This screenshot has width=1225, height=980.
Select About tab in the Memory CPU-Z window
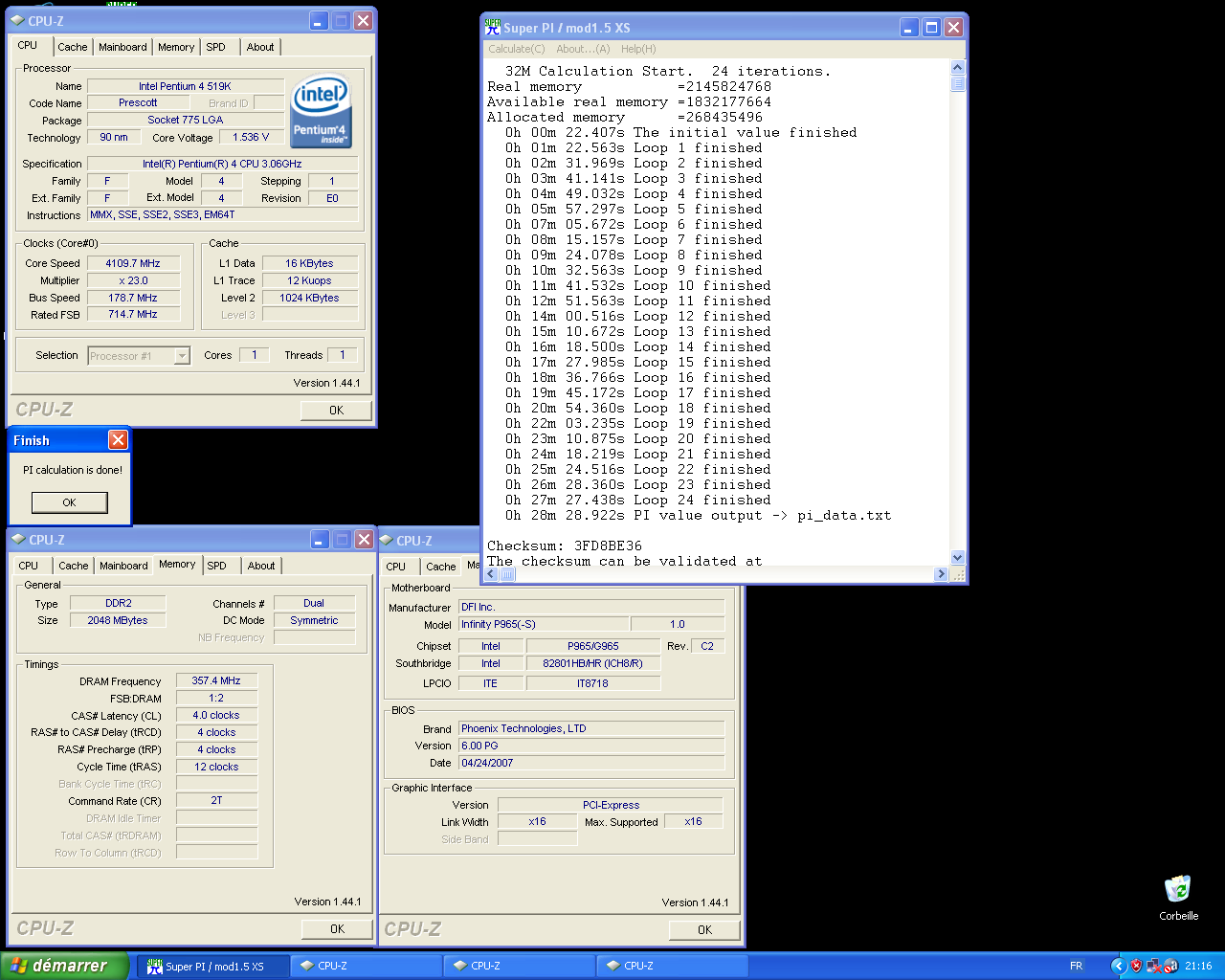click(261, 566)
